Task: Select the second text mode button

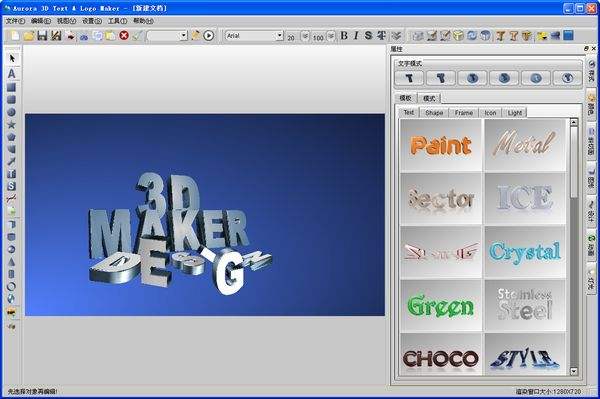Action: point(441,78)
